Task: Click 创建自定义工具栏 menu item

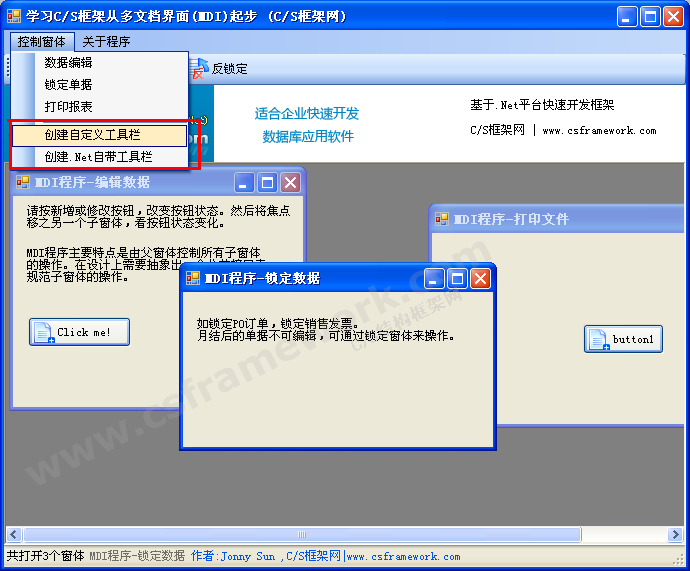Action: (92, 135)
